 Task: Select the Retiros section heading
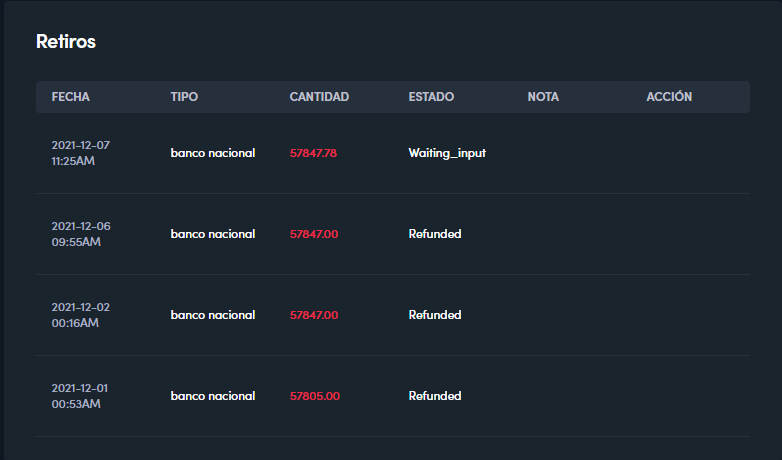(x=66, y=42)
